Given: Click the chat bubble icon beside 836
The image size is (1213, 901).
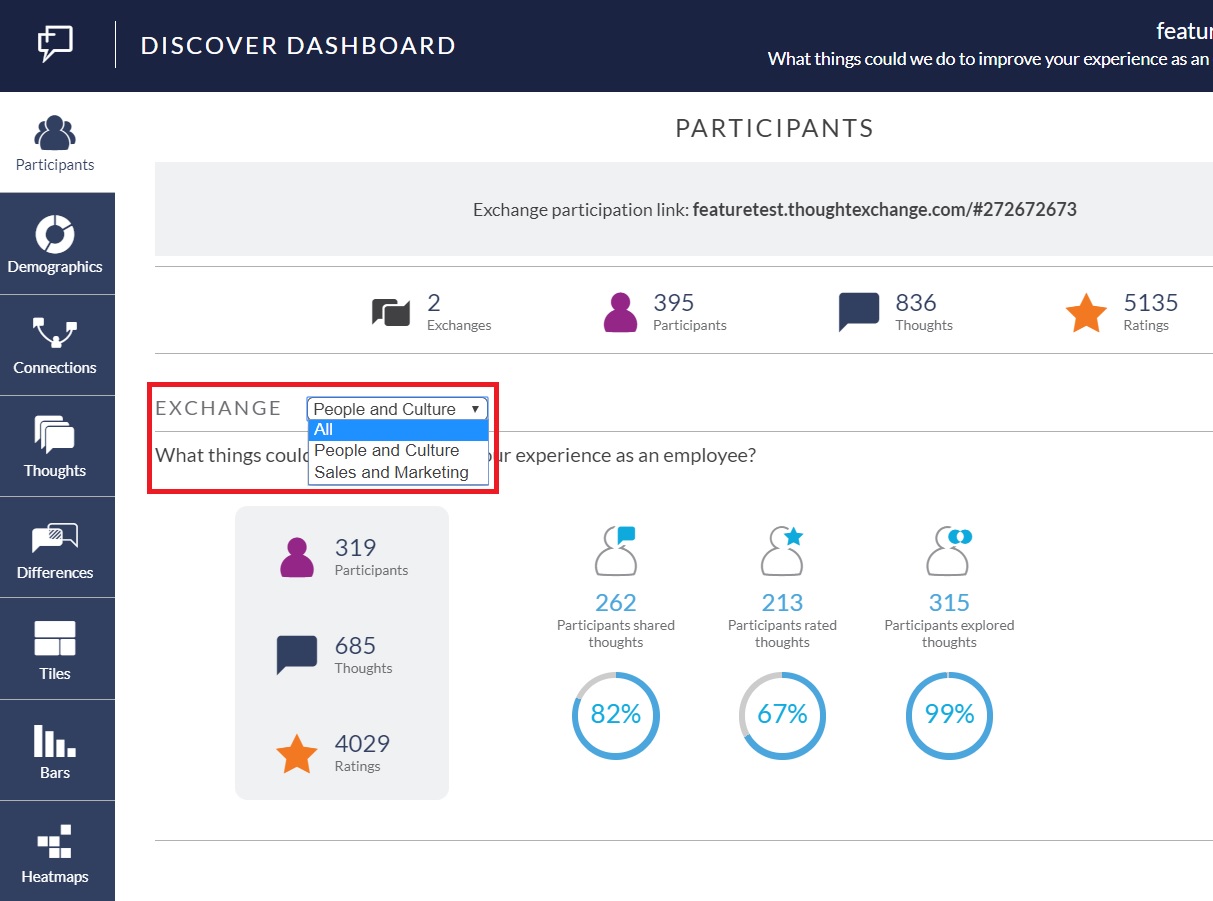Looking at the screenshot, I should click(x=859, y=312).
